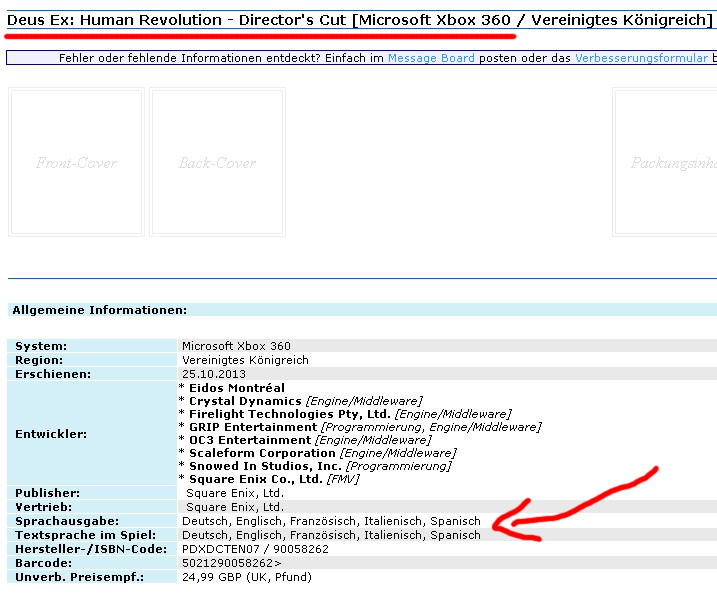717x600 pixels.
Task: Open the Verbesserungsformular link
Action: pyautogui.click(x=641, y=58)
